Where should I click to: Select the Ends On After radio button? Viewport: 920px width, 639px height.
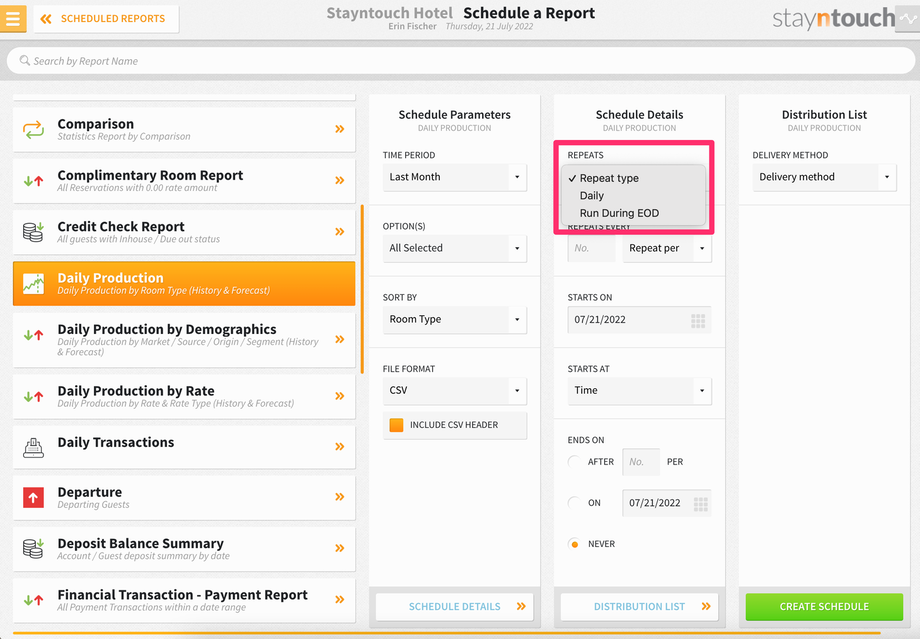[574, 462]
